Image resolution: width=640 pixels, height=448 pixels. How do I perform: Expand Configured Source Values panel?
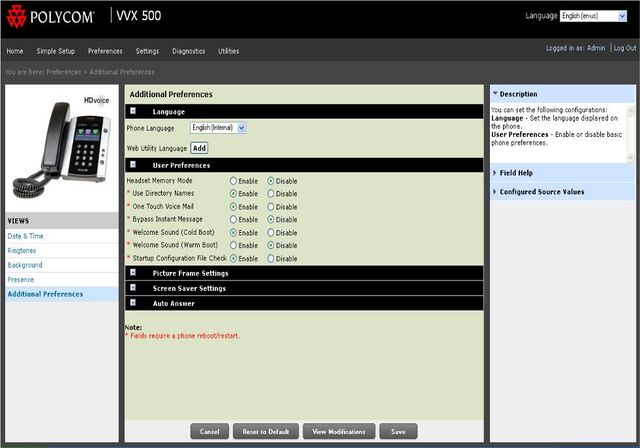coord(496,191)
